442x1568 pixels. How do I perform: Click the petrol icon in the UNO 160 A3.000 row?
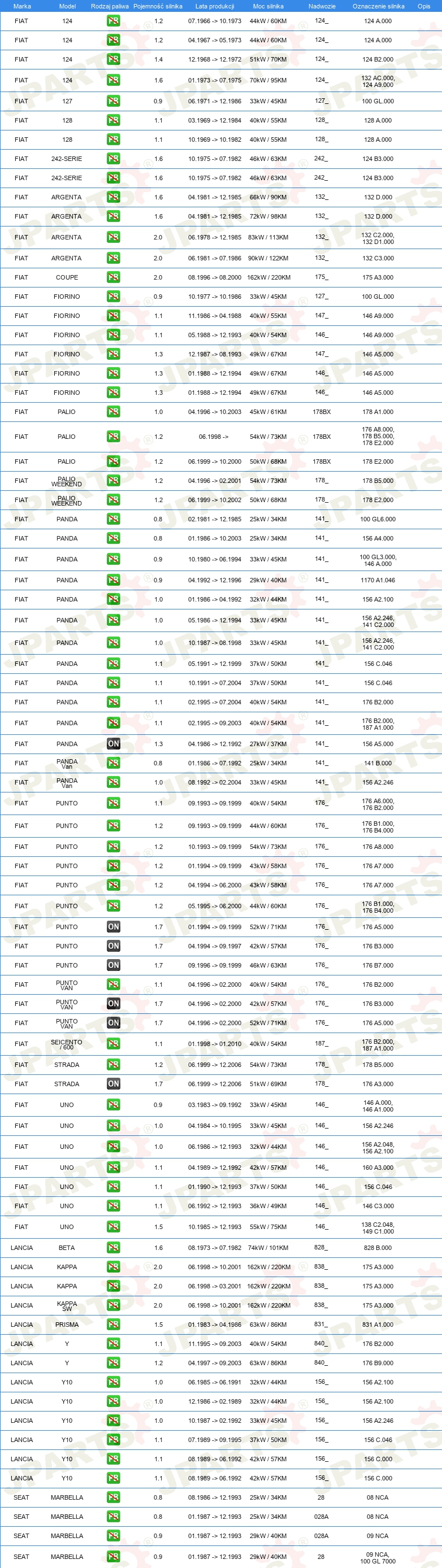point(113,1168)
